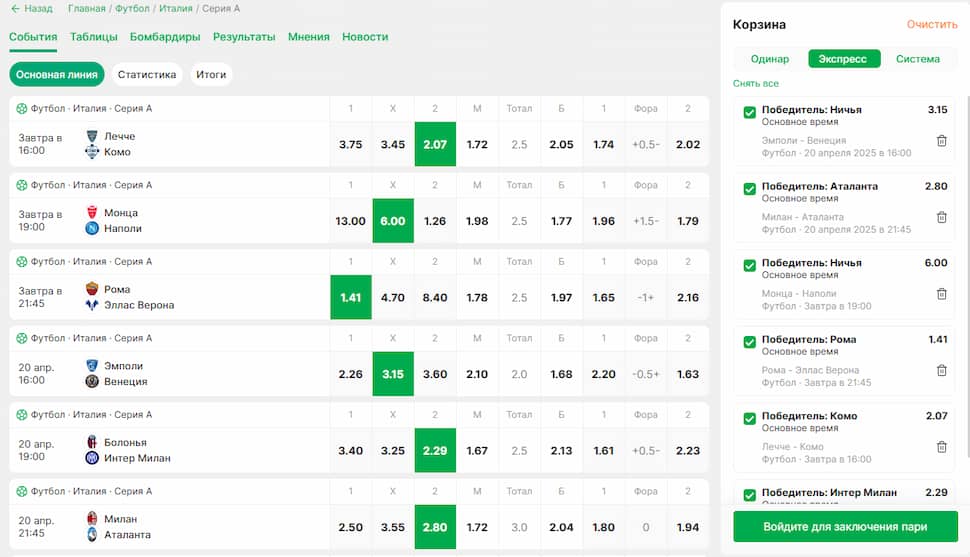
Task: Deselect the 6.00 draw odds for Монца - Наполи
Action: pyautogui.click(x=393, y=221)
